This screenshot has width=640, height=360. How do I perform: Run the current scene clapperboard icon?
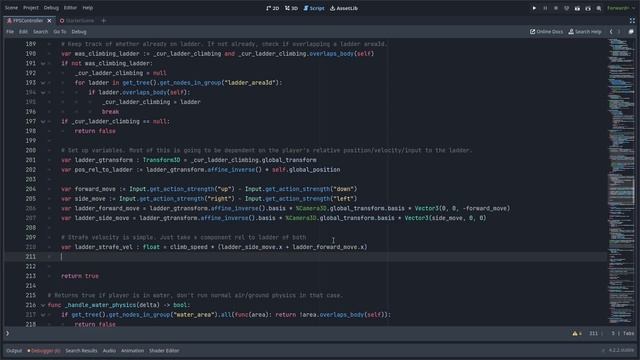577,8
